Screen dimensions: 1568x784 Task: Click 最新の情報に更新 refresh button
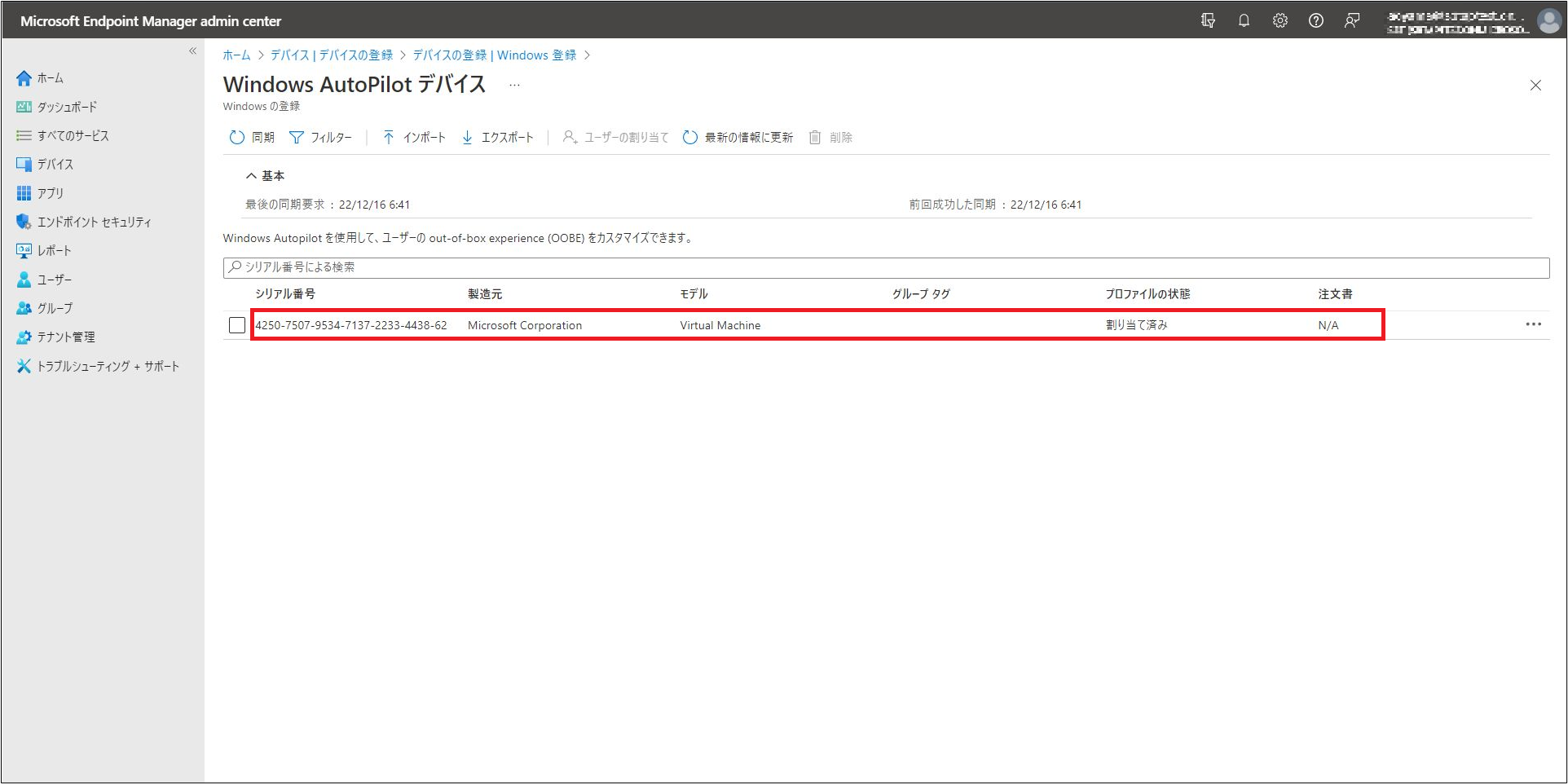coord(738,137)
